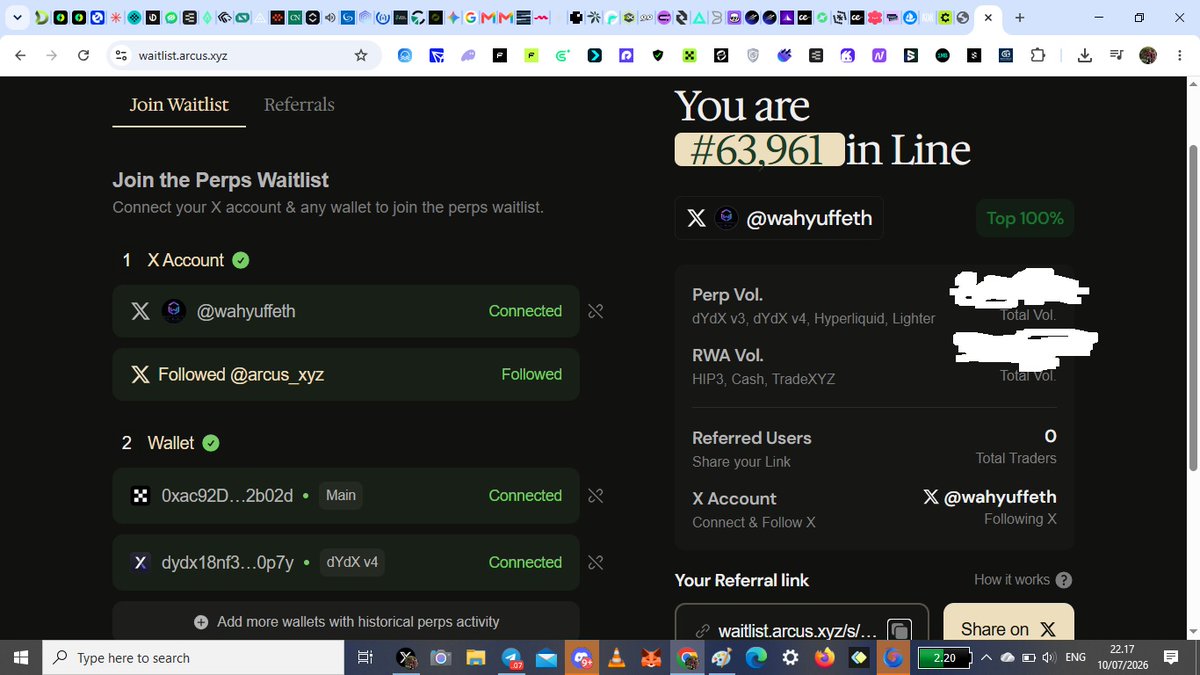Click the ENG language indicator in taskbar
Viewport: 1200px width, 675px height.
1075,658
